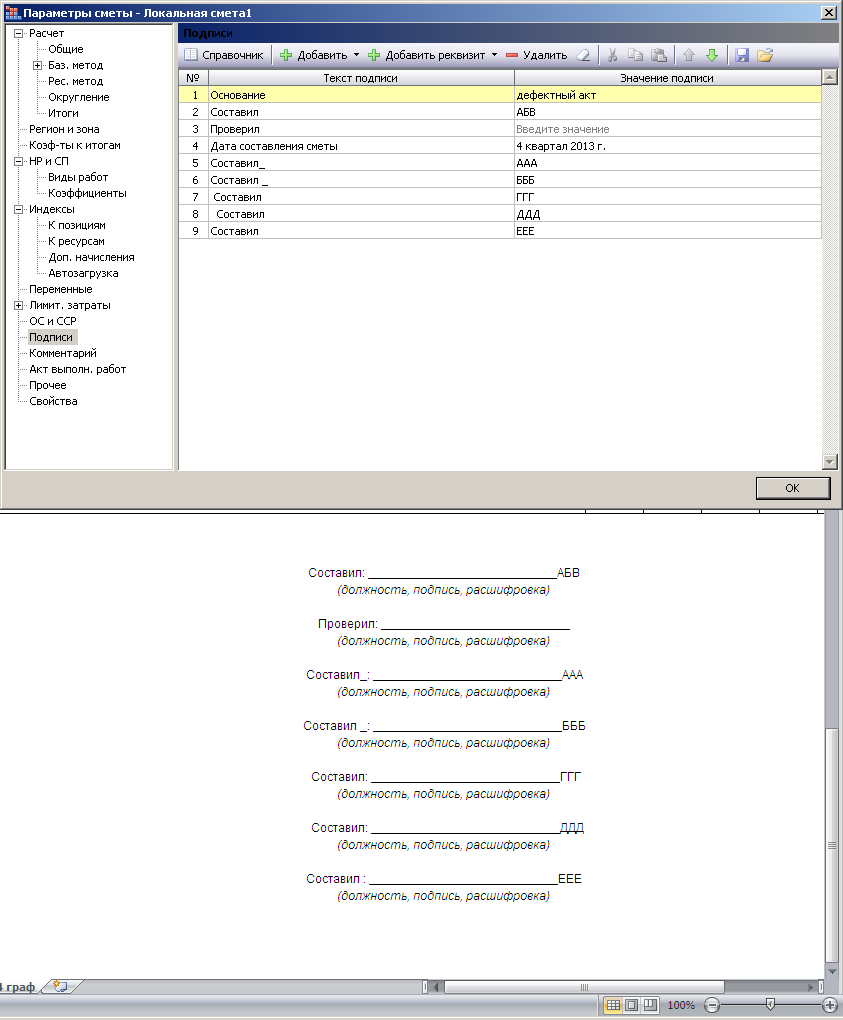This screenshot has width=843, height=1020.
Task: Click the zoom slider handle
Action: pyautogui.click(x=770, y=1005)
